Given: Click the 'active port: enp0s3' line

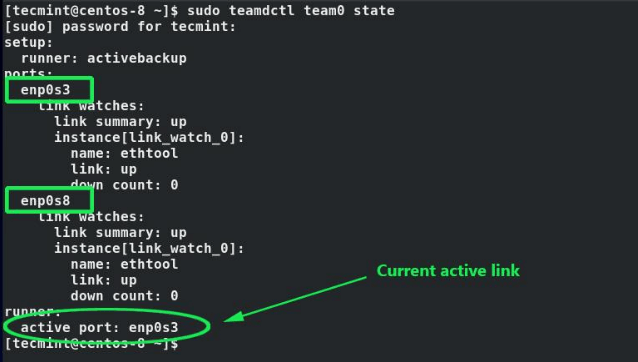Looking at the screenshot, I should pos(100,327).
